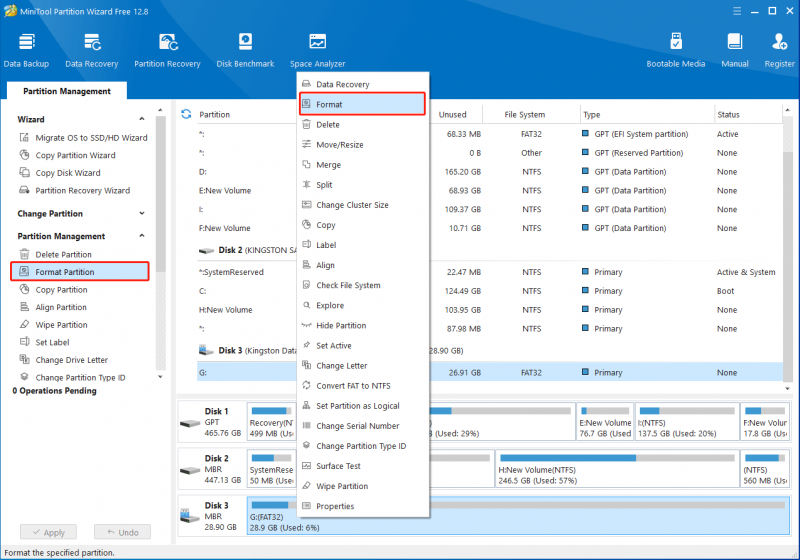
Task: Refresh the partition list icon
Action: pyautogui.click(x=186, y=114)
